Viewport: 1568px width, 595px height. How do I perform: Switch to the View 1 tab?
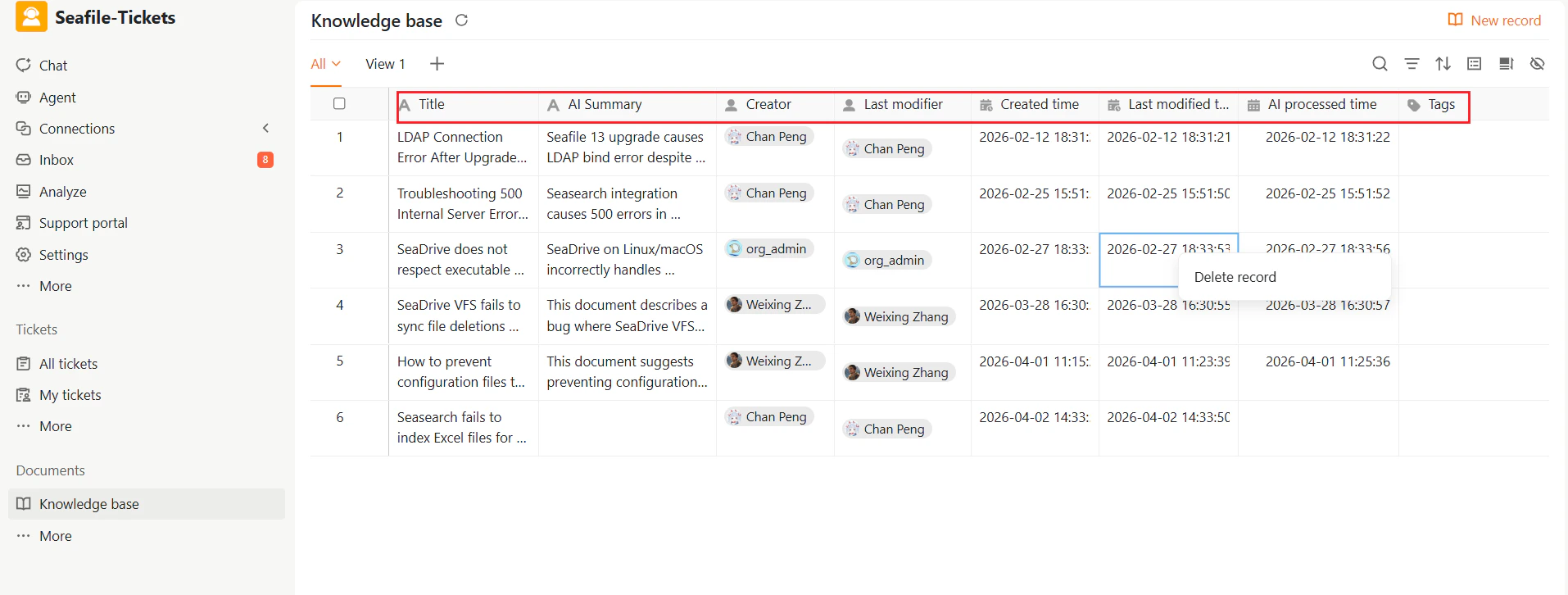(385, 64)
